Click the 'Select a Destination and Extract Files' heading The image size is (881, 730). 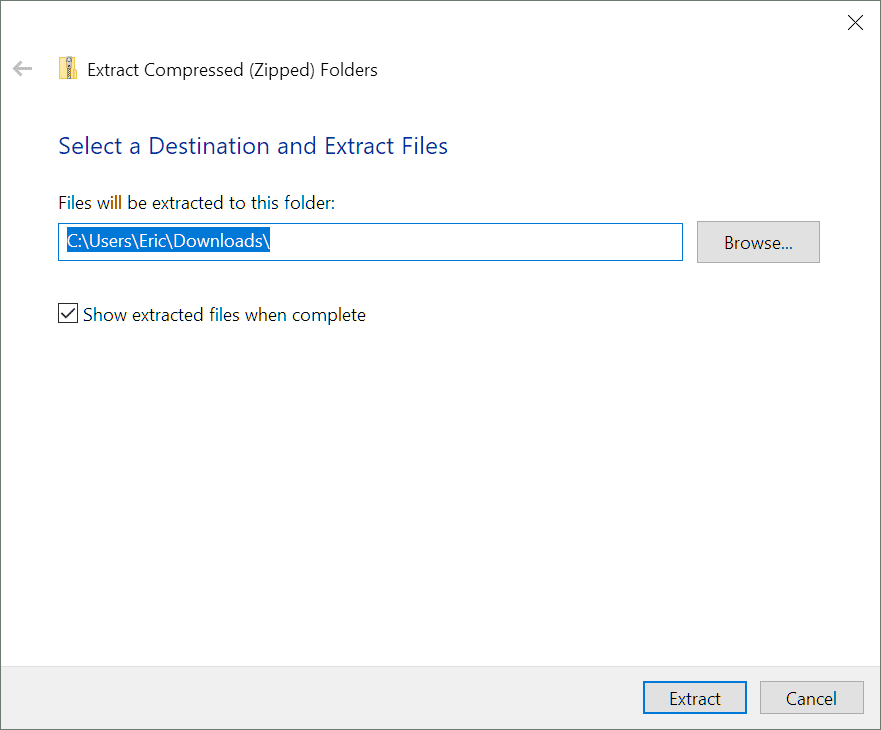[253, 146]
